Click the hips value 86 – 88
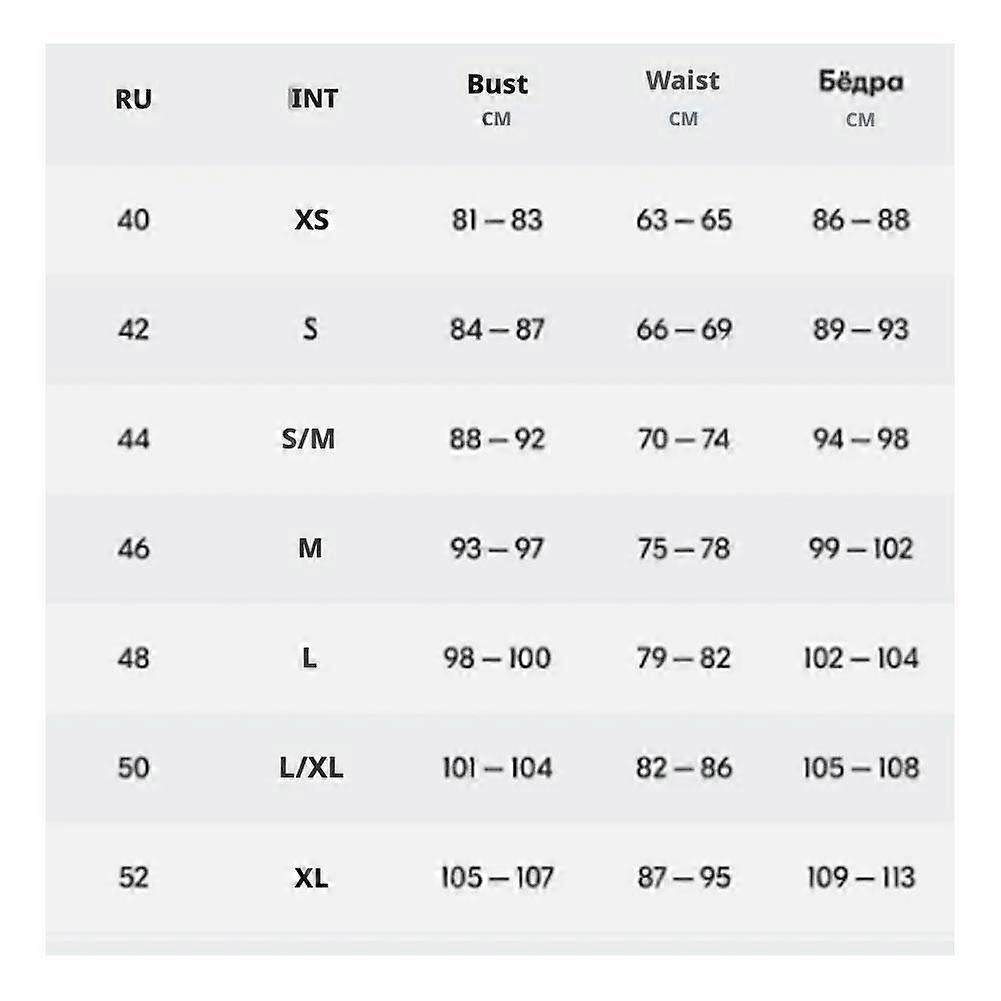Screen dimensions: 1001x1001 coord(861,220)
